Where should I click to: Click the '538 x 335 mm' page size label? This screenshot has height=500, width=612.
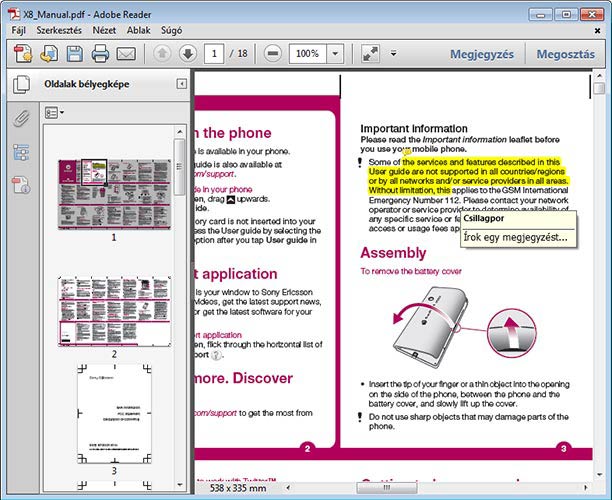click(x=238, y=488)
